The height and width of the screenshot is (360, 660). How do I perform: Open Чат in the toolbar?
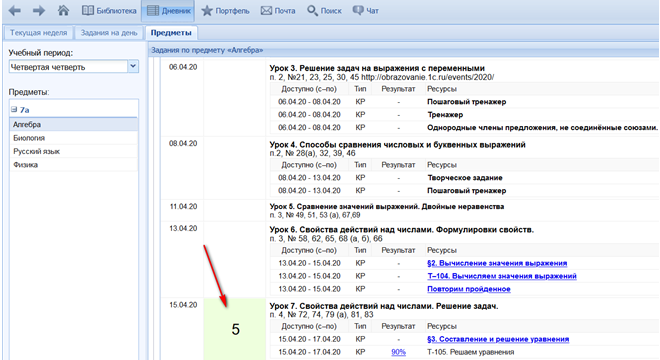[x=365, y=11]
